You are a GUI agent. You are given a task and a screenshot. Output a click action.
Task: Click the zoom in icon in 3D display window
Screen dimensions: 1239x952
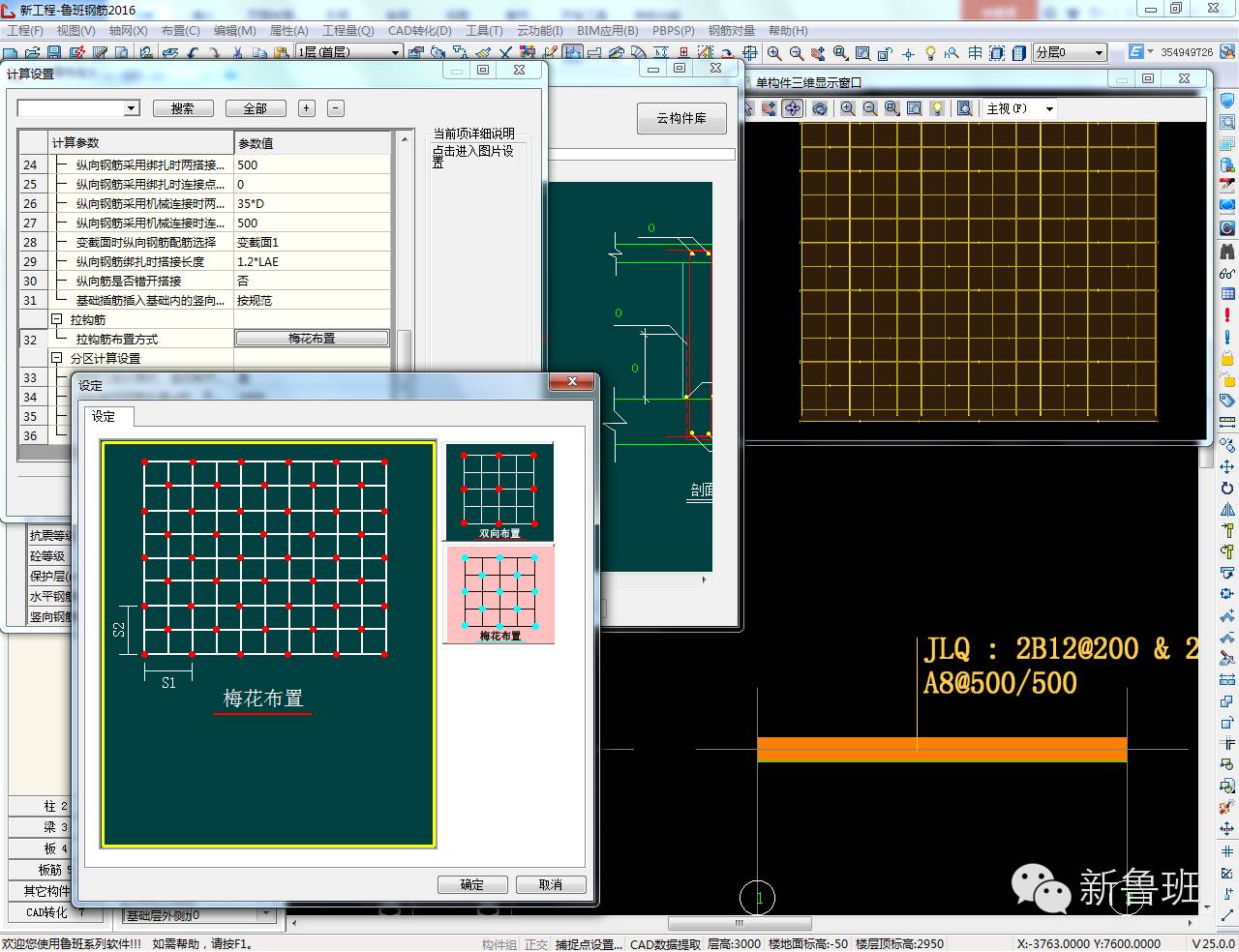[848, 108]
